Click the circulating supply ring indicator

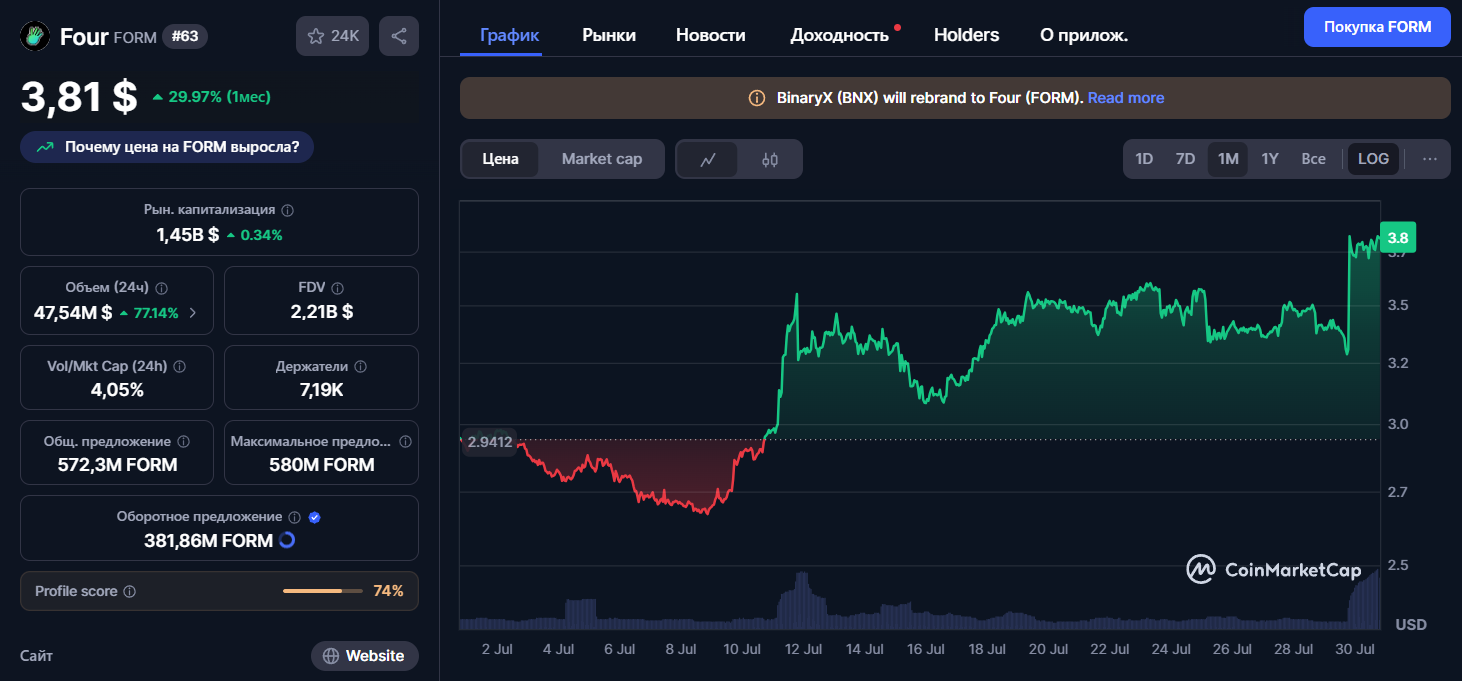coord(287,540)
